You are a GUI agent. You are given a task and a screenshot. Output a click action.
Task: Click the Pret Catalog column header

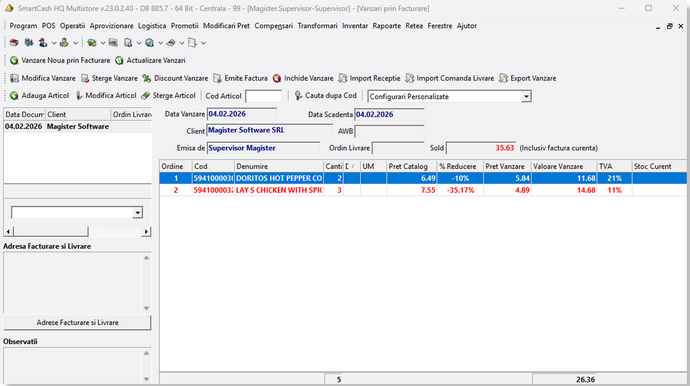[411, 166]
